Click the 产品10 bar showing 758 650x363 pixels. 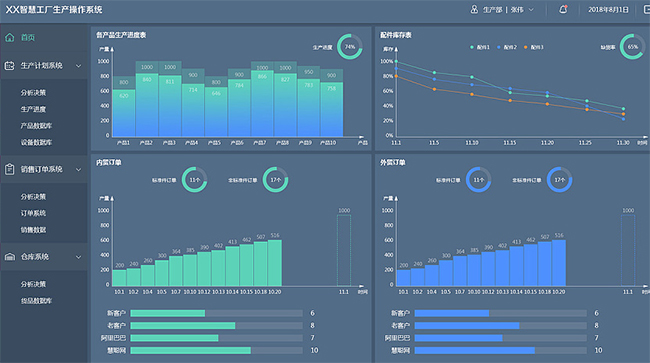click(x=331, y=109)
